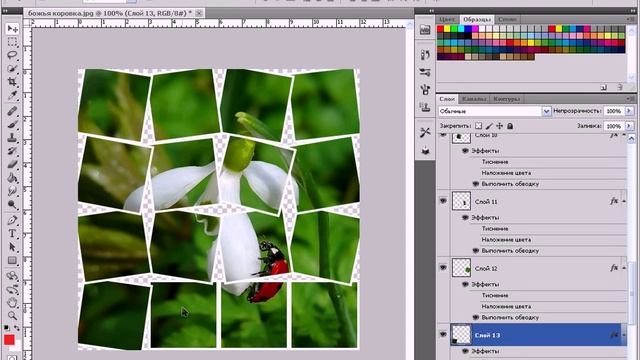
Task: Toggle lock image pixels
Action: pyautogui.click(x=489, y=126)
